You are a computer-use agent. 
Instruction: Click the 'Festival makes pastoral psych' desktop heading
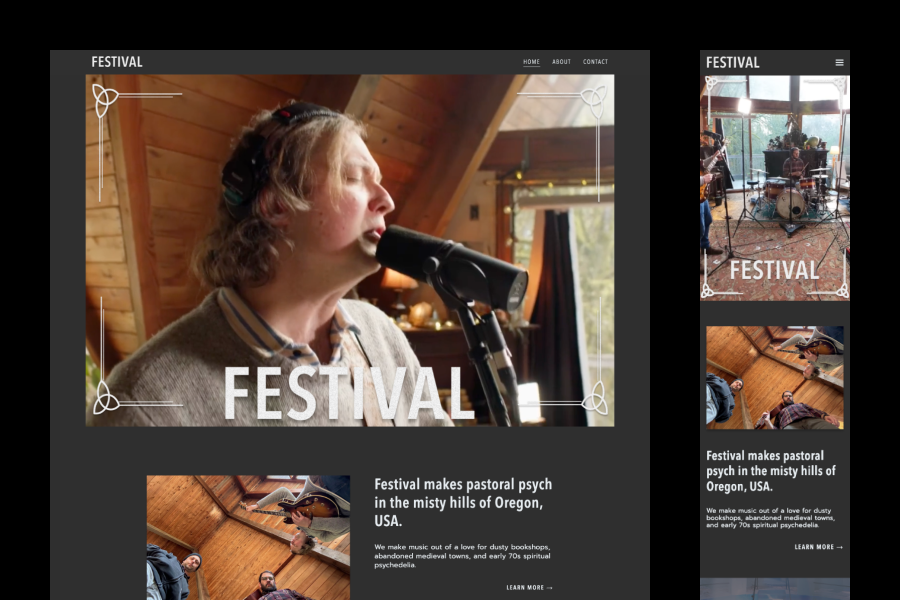click(463, 502)
